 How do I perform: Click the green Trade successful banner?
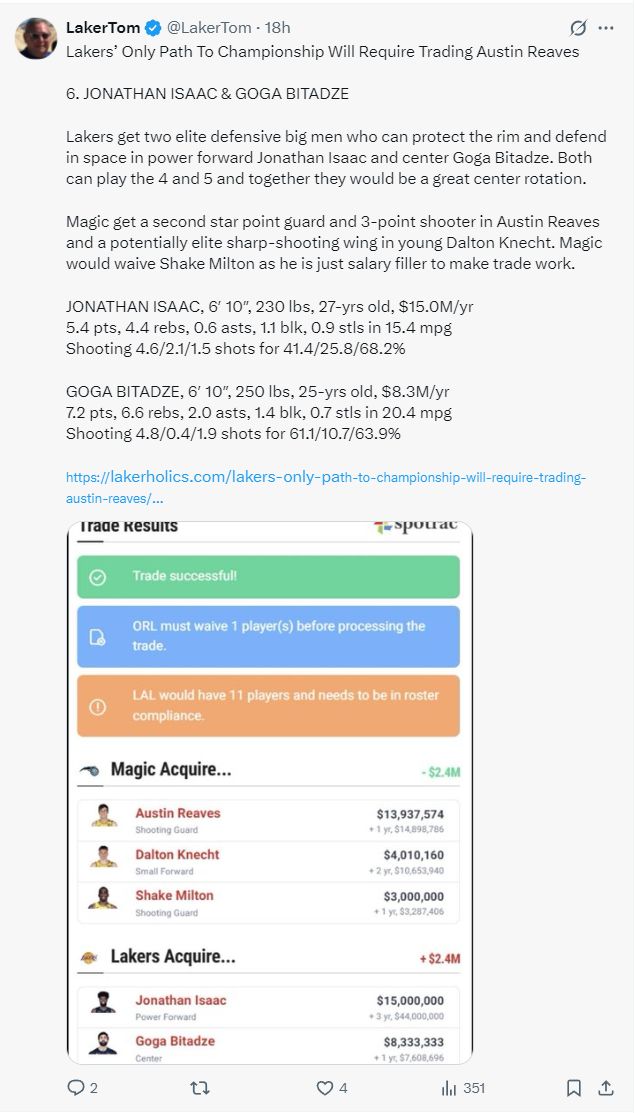tap(268, 577)
